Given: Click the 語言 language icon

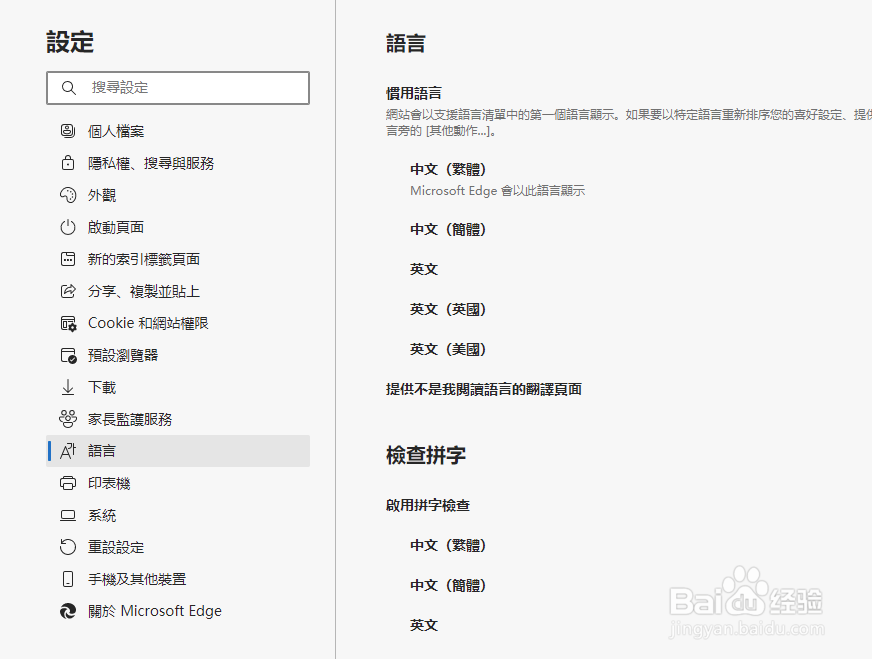Looking at the screenshot, I should (x=68, y=451).
